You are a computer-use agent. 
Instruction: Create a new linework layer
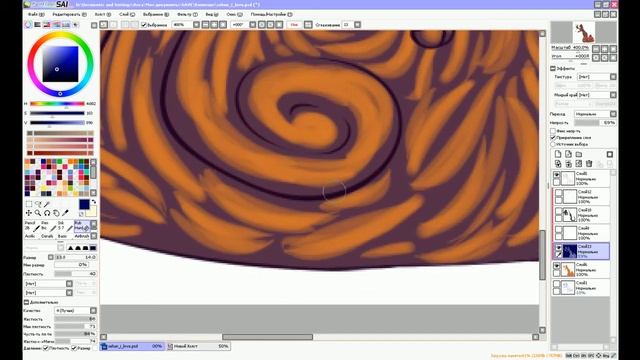tap(568, 154)
